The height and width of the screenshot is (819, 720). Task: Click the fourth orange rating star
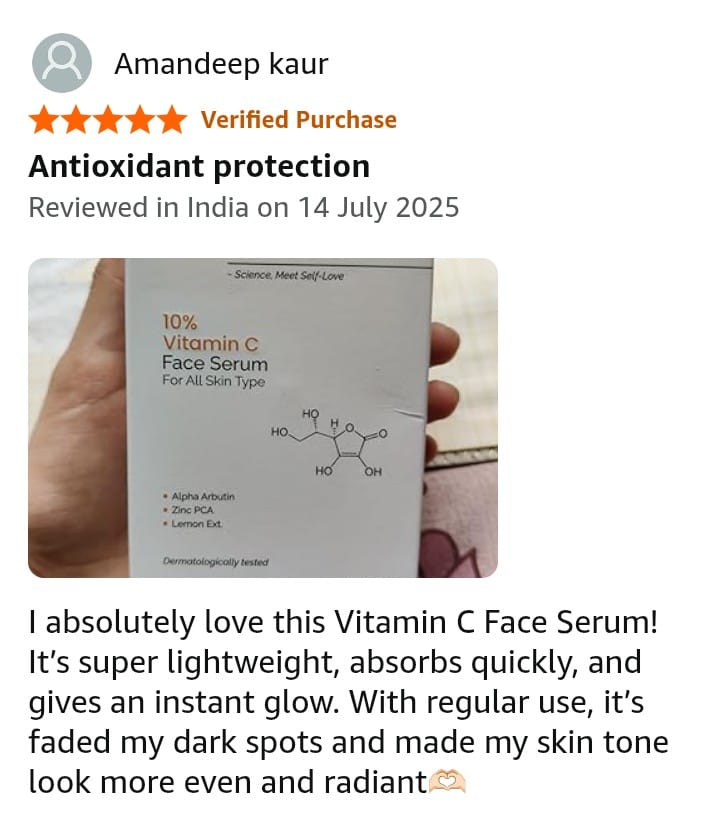139,120
